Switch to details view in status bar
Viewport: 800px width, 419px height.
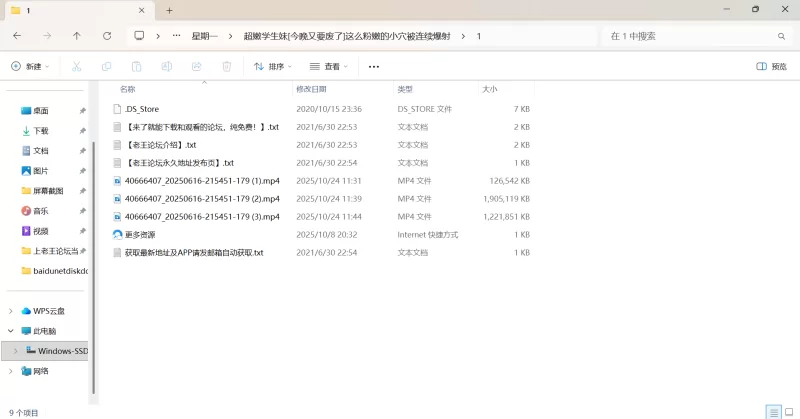(x=772, y=412)
